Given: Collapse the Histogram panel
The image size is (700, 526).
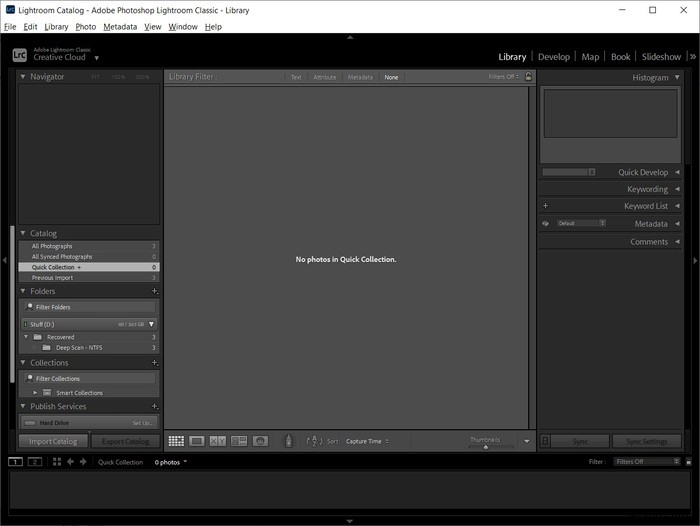Looking at the screenshot, I should (x=677, y=77).
